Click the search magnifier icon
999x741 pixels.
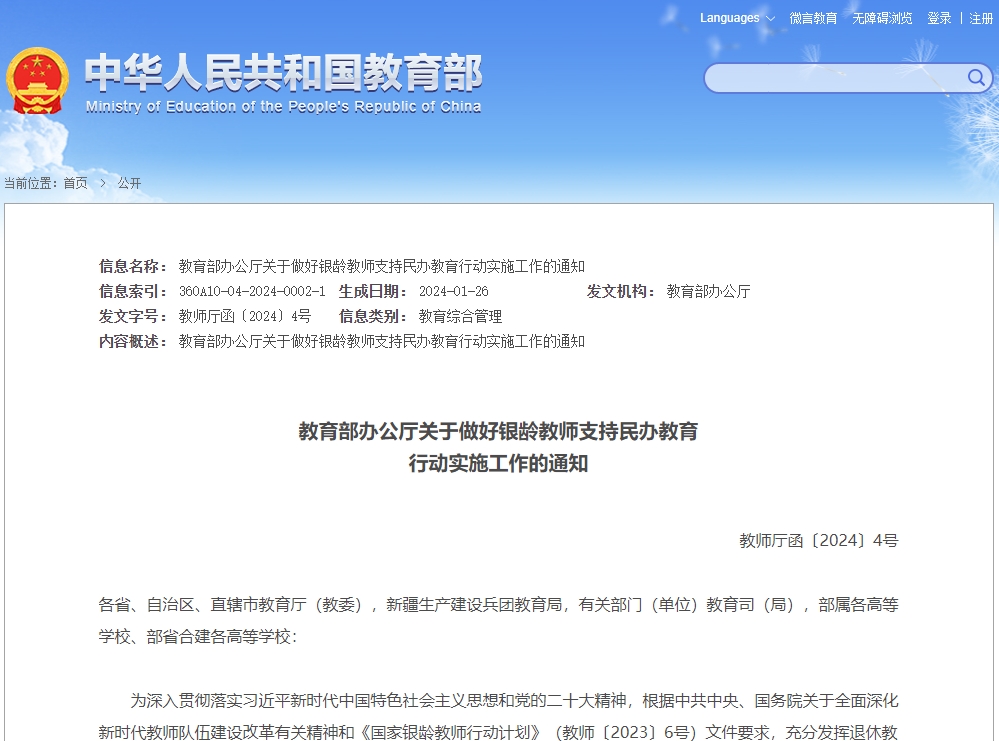975,78
